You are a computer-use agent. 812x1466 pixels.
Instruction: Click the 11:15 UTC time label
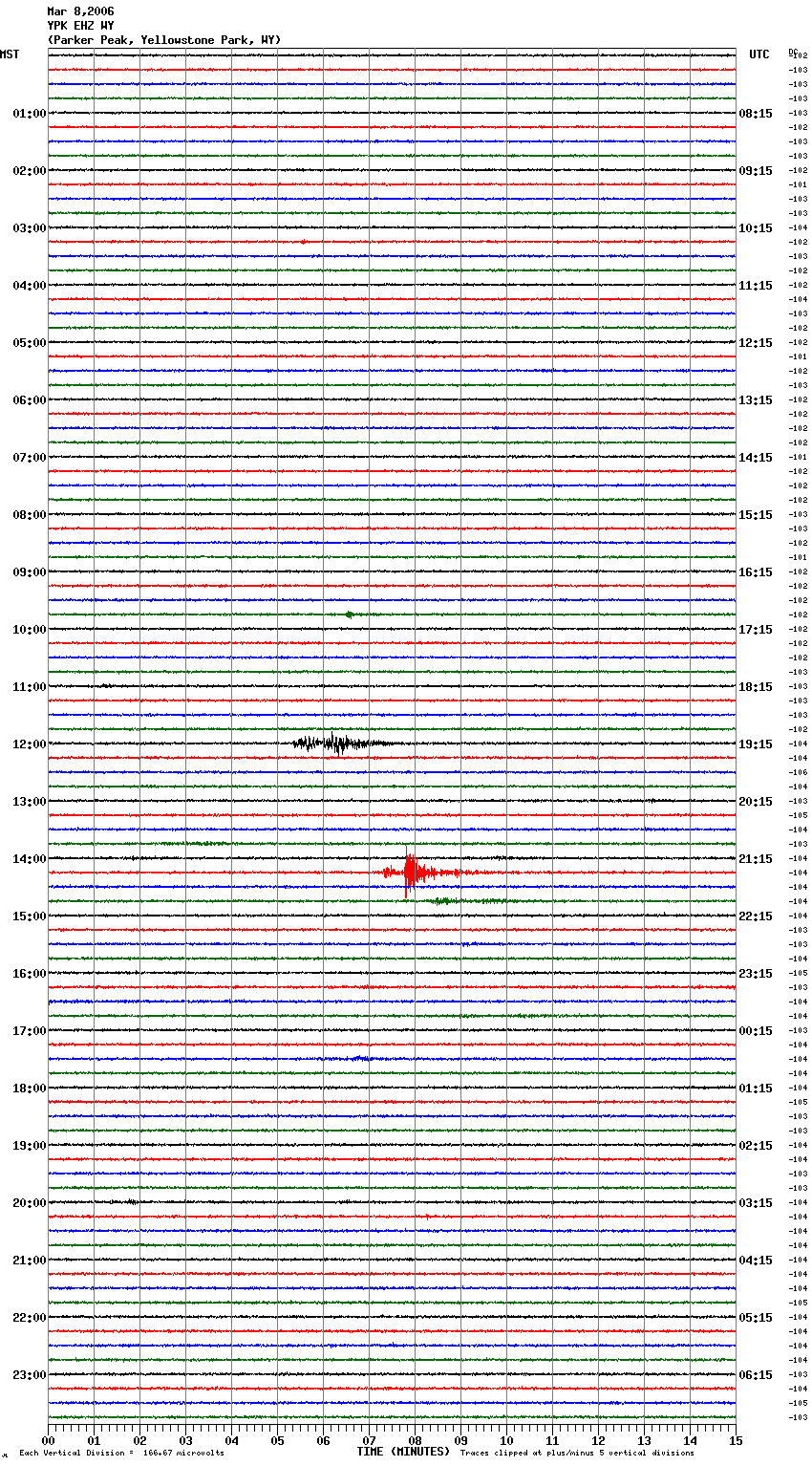click(x=756, y=286)
